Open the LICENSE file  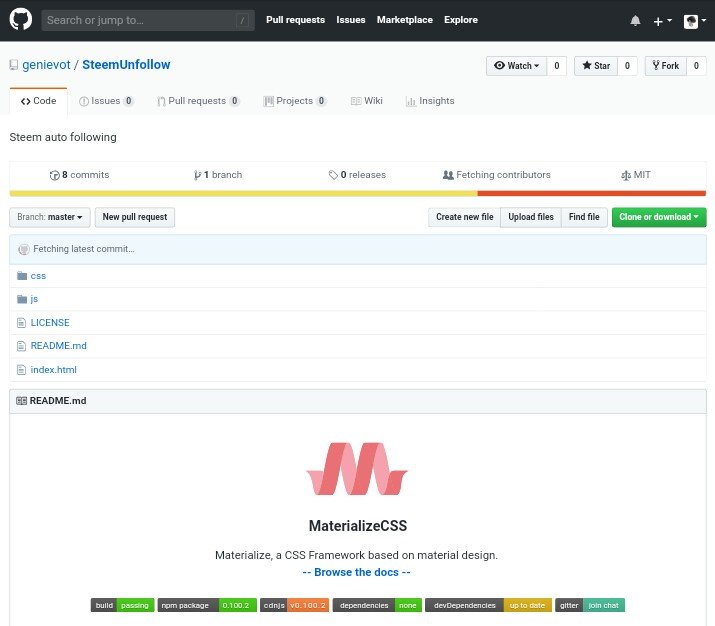tap(50, 323)
